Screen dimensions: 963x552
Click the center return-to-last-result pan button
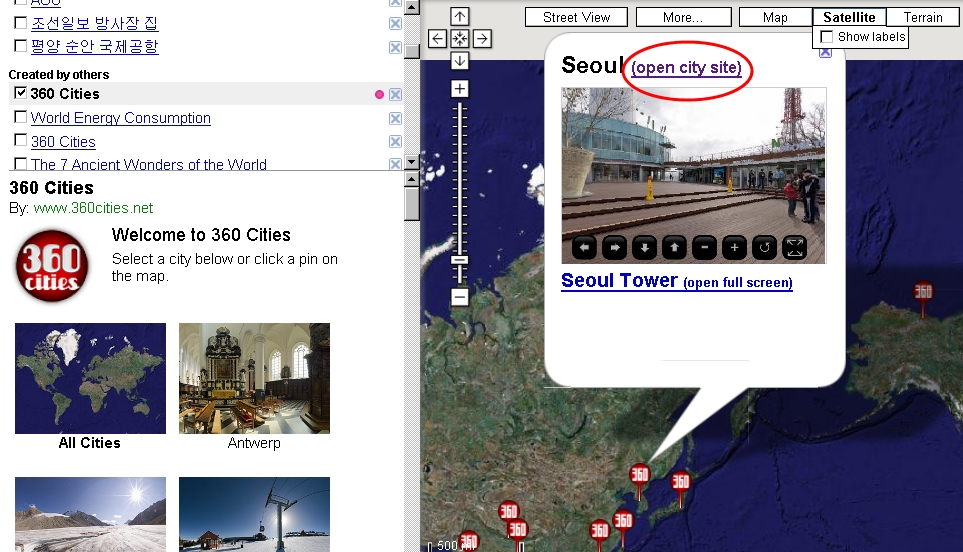point(459,39)
